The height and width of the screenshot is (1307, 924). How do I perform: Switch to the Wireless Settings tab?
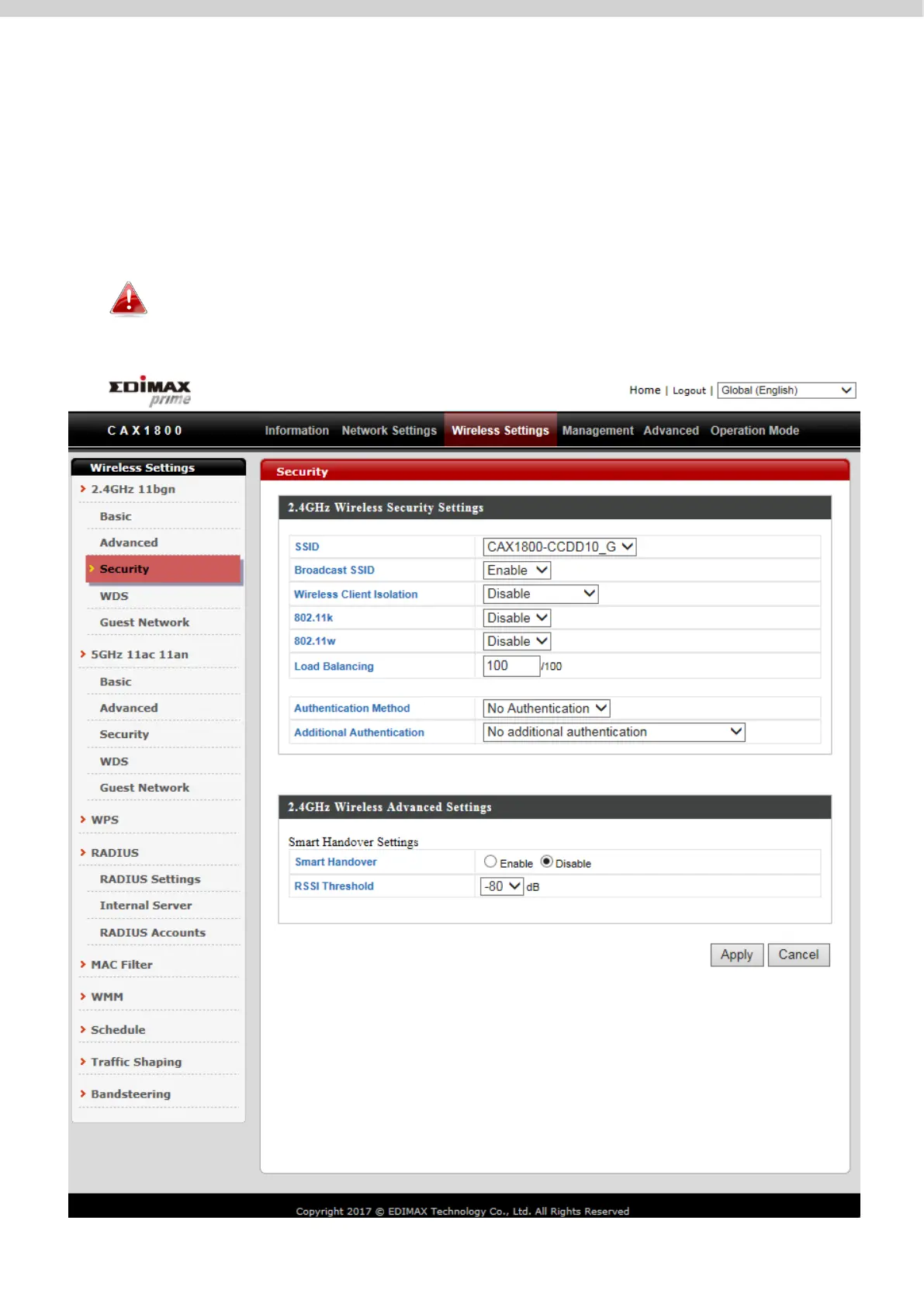click(x=500, y=431)
